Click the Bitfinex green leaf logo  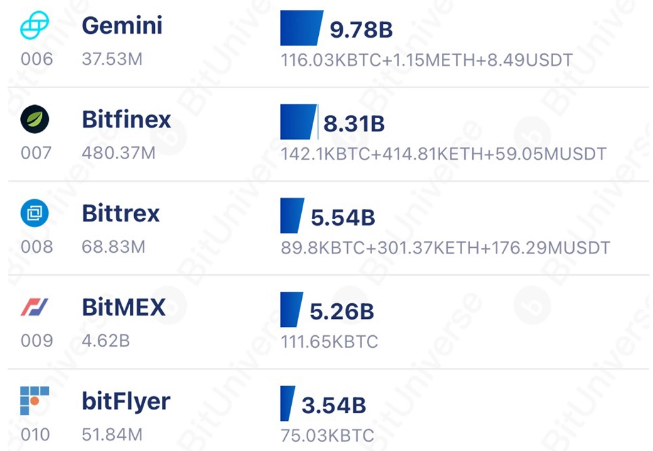click(x=35, y=119)
